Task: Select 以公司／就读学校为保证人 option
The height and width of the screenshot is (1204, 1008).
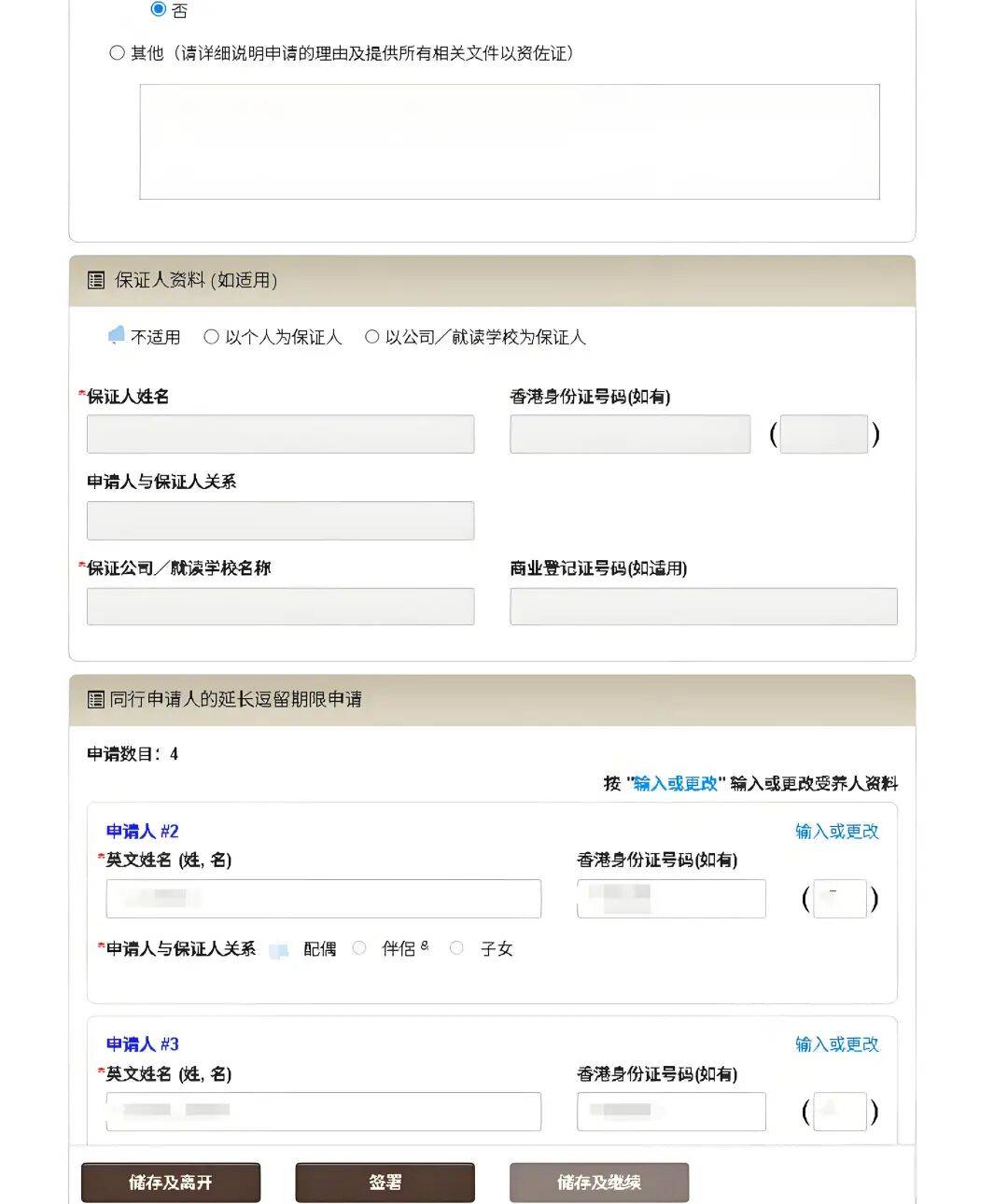Action: point(372,337)
